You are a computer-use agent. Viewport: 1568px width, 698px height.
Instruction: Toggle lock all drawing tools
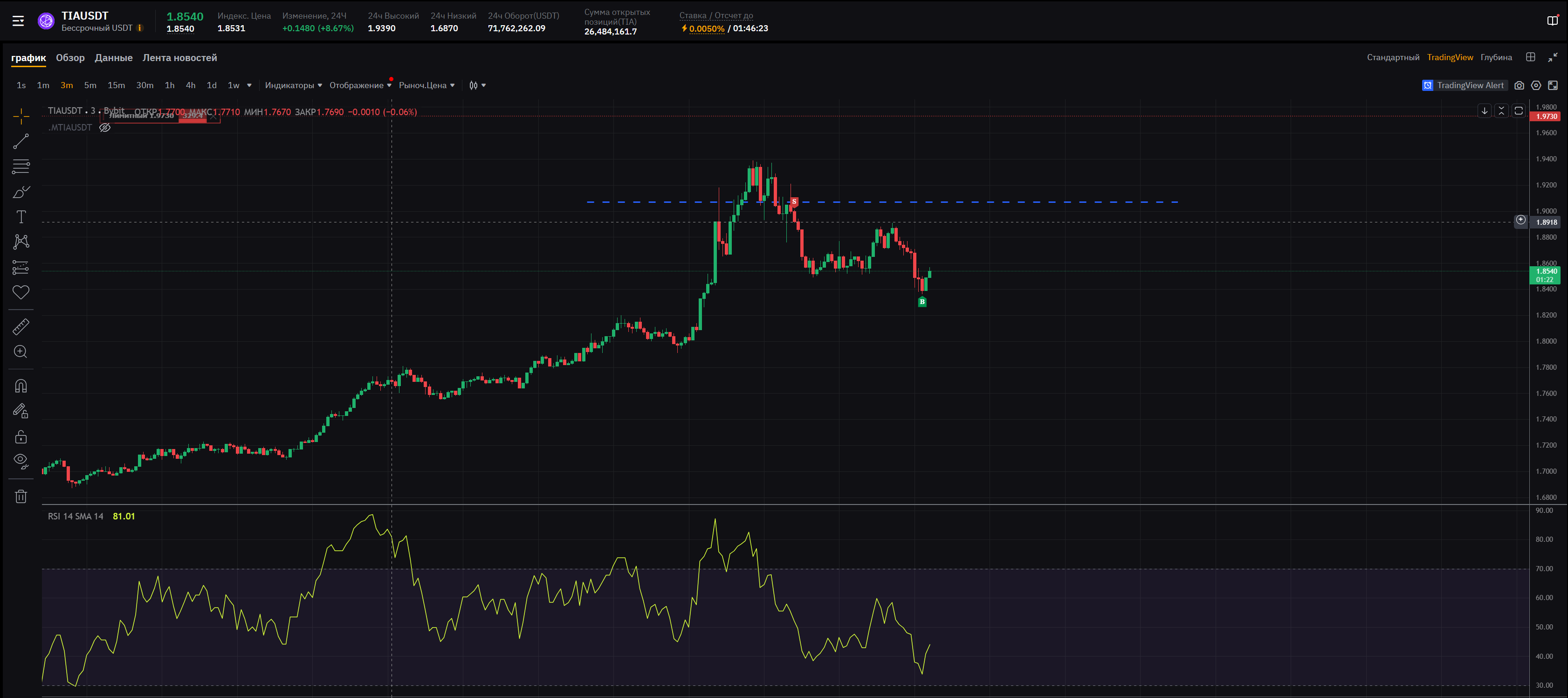(x=21, y=437)
